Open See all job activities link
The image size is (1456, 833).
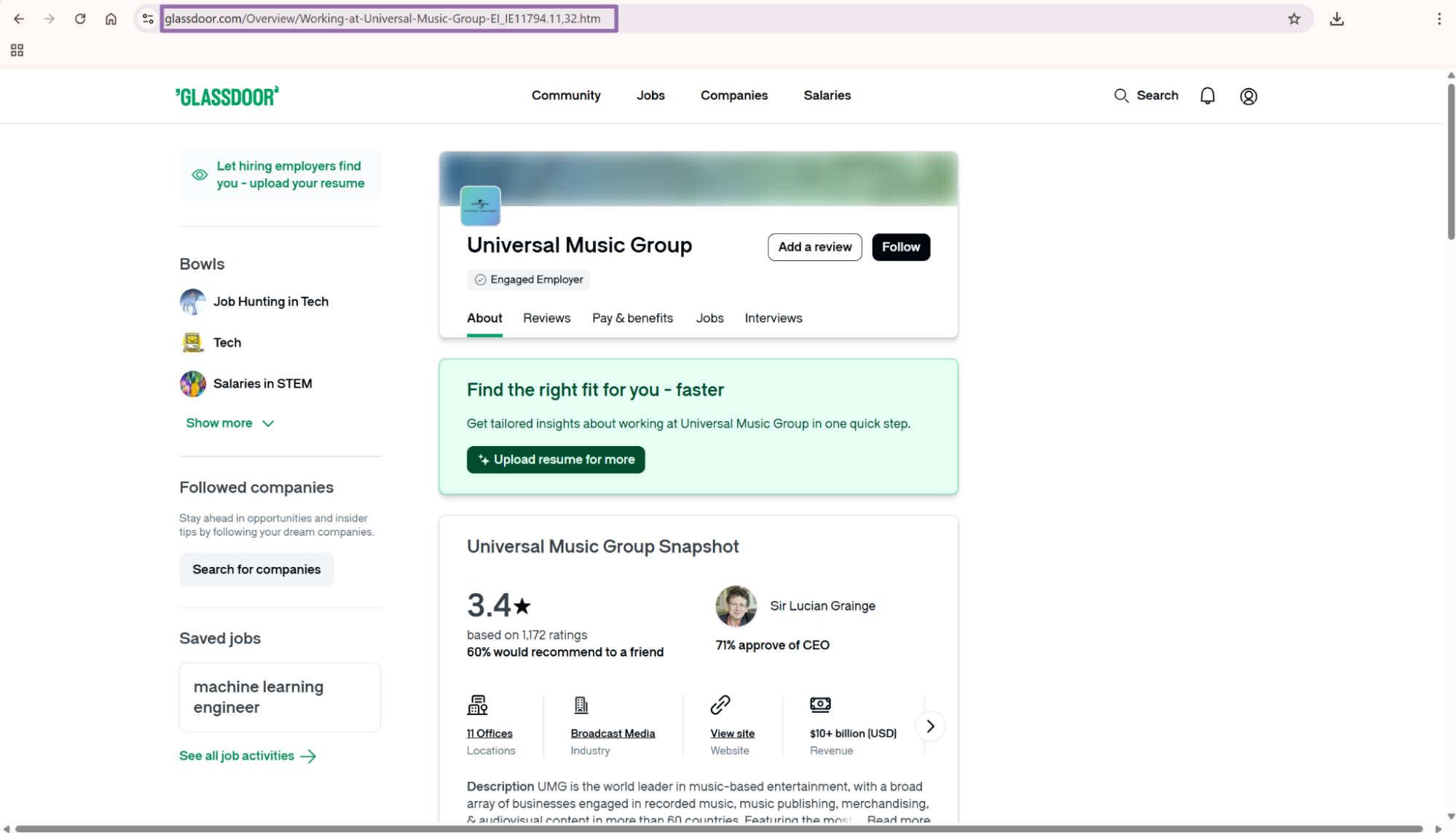click(248, 756)
